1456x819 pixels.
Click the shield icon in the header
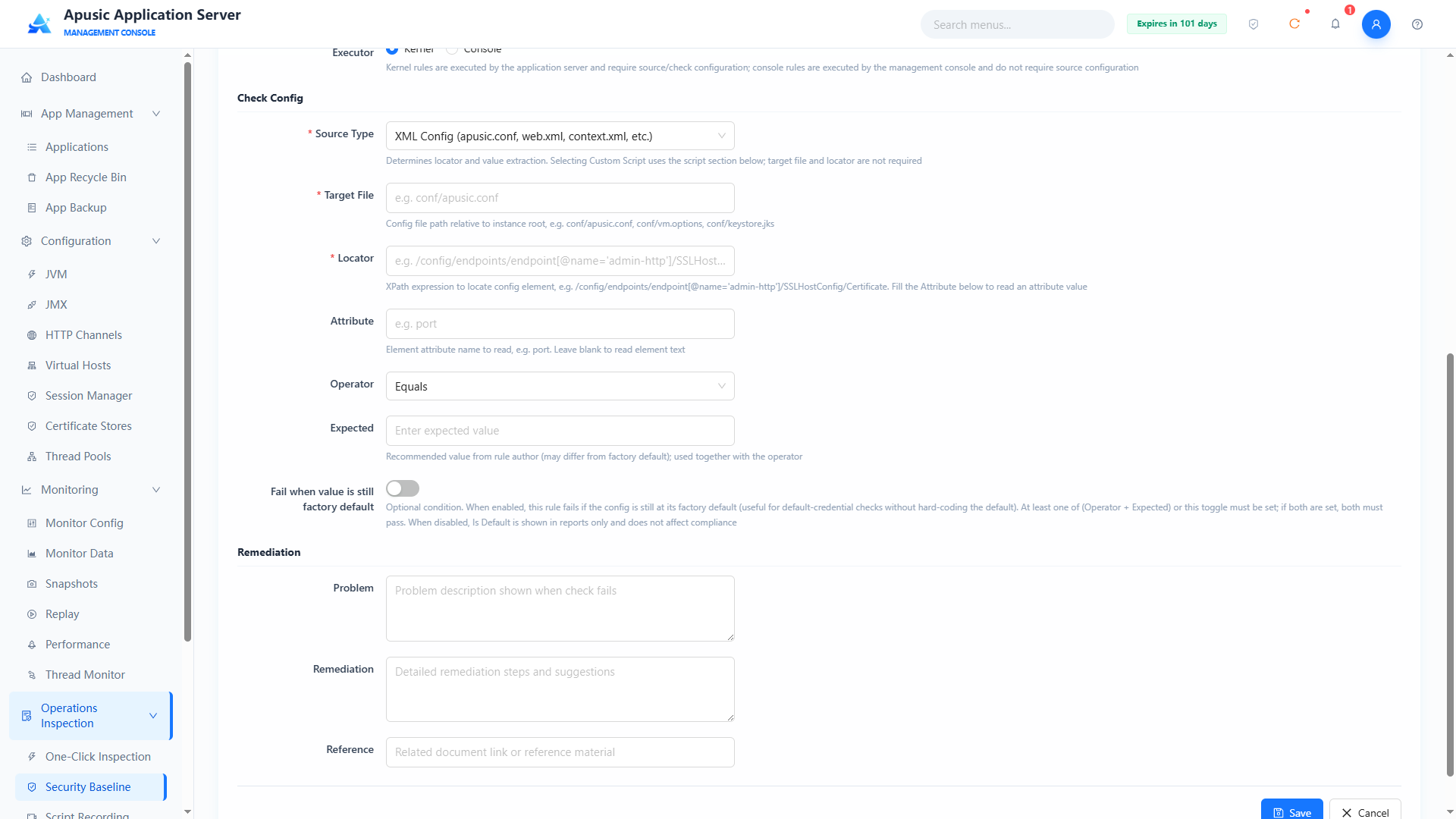1254,24
